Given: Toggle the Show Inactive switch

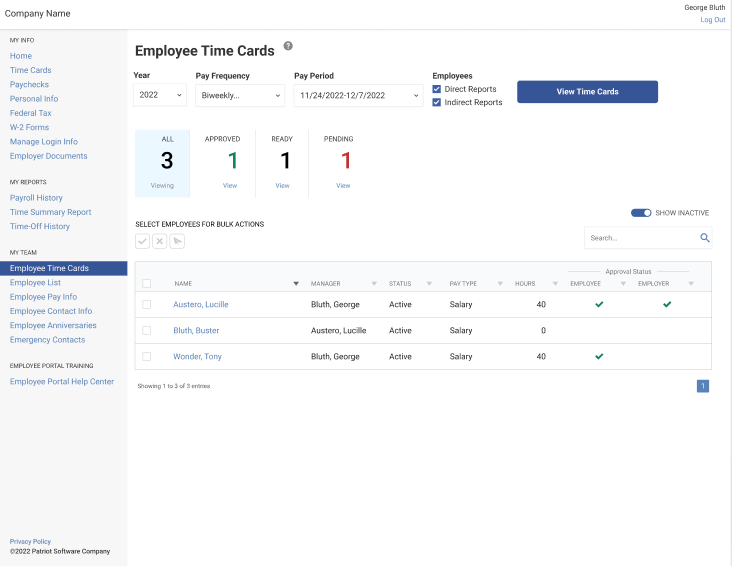Looking at the screenshot, I should [641, 213].
